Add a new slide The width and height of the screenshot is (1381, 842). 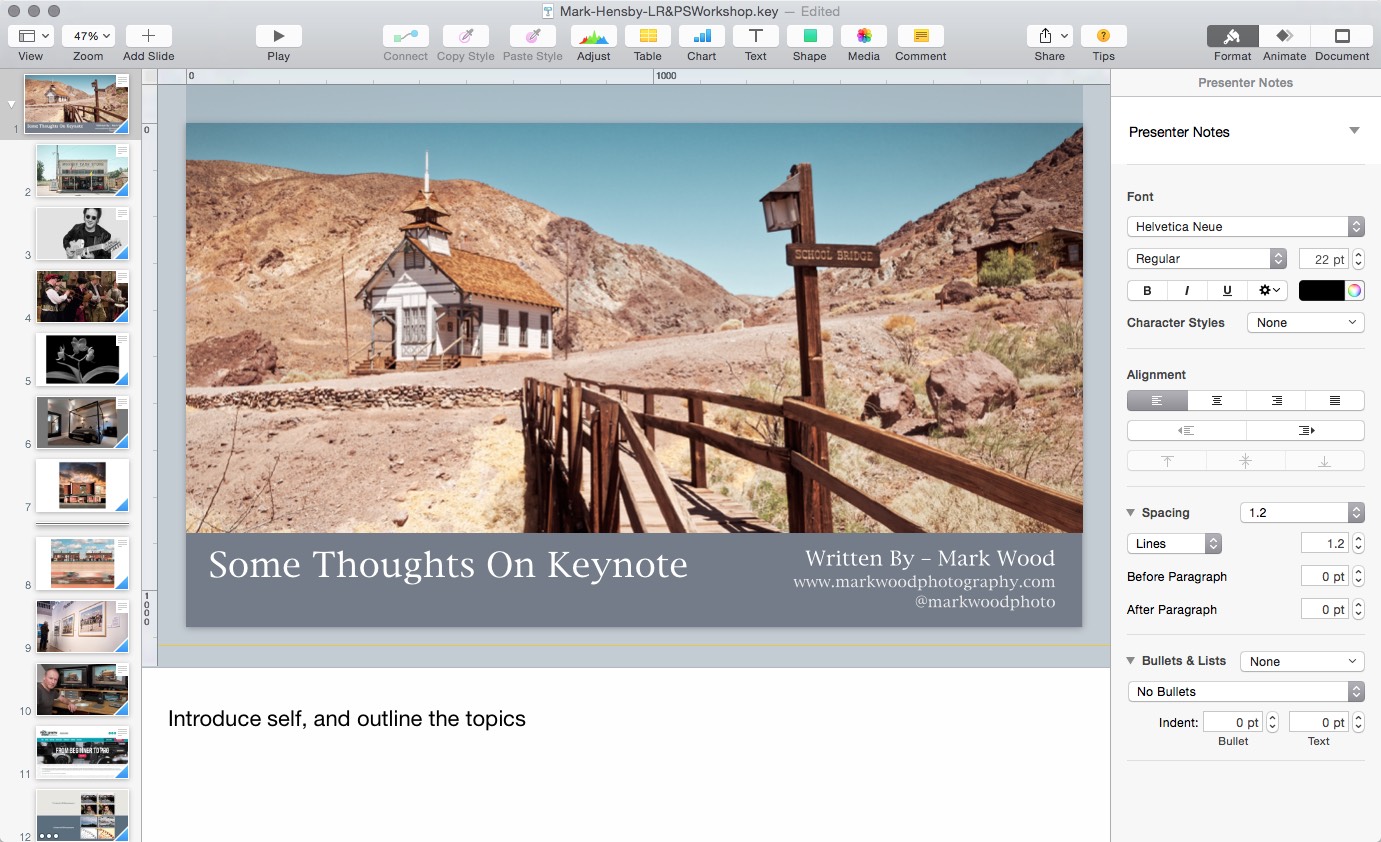click(148, 36)
